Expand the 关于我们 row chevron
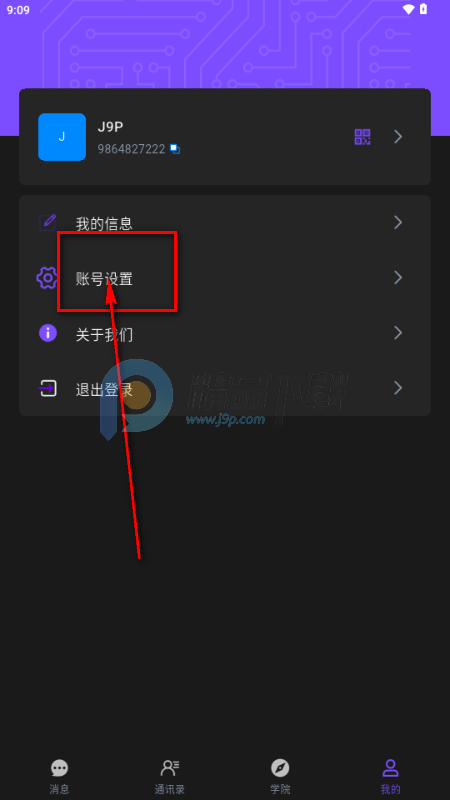Screen dimensions: 450x800 tap(398, 333)
